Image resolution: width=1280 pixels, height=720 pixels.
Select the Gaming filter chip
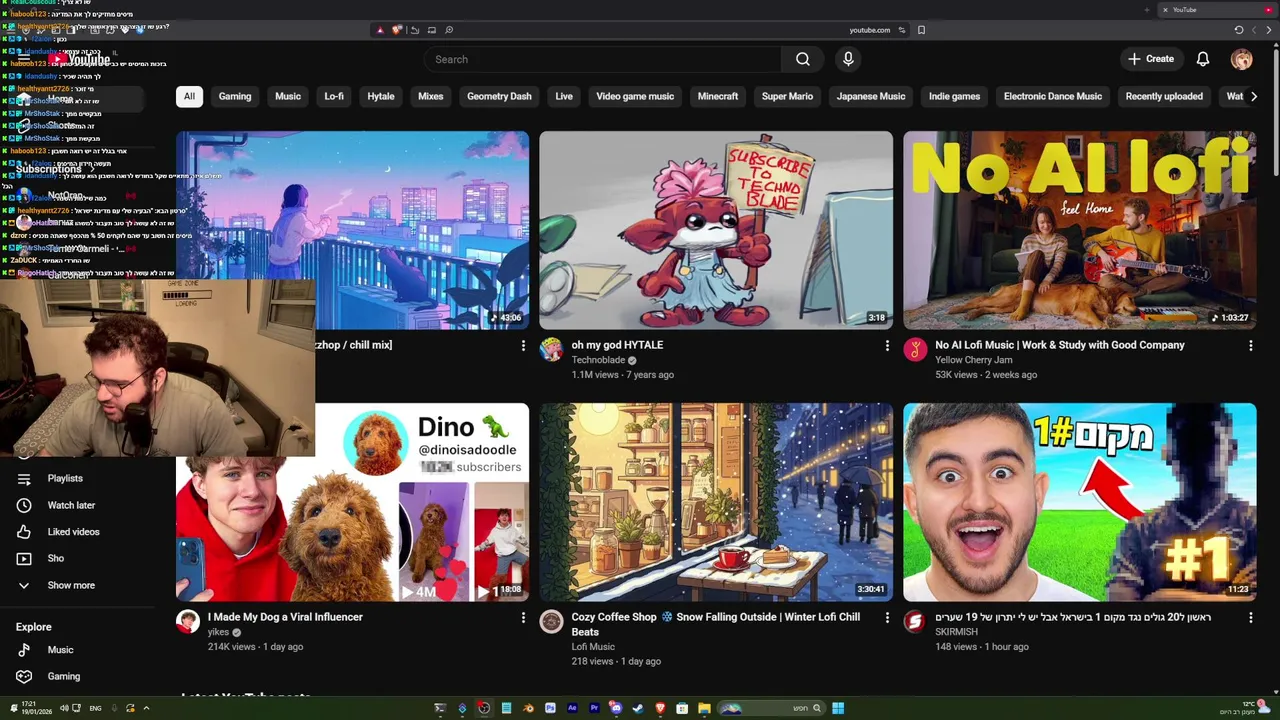pyautogui.click(x=235, y=96)
